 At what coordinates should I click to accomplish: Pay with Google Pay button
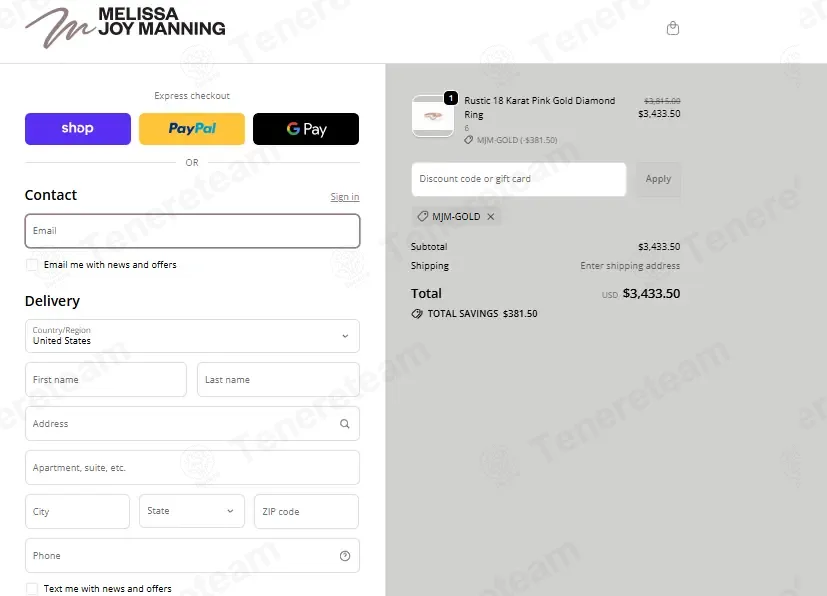click(306, 129)
